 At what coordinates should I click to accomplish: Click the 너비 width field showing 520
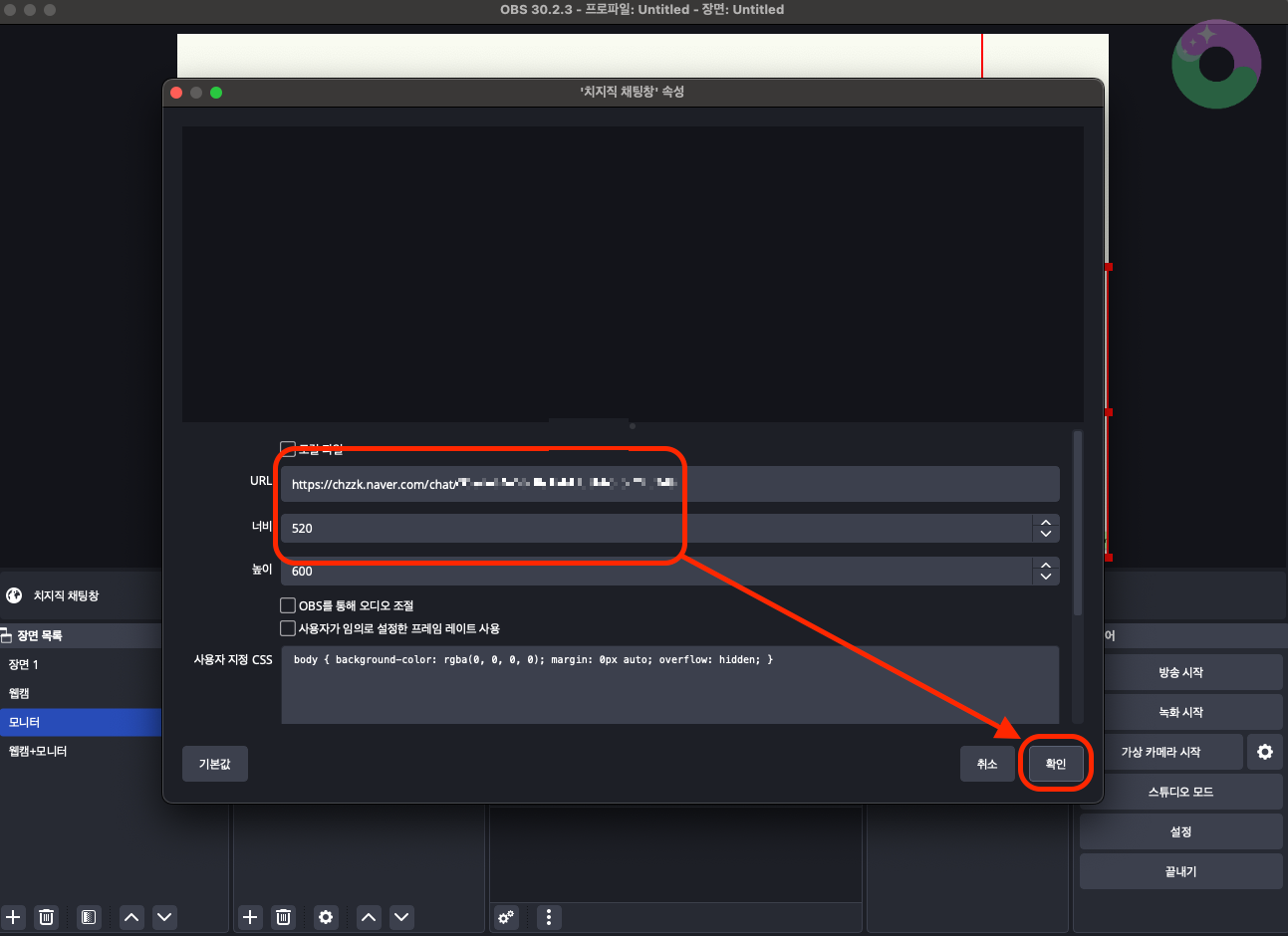(657, 528)
